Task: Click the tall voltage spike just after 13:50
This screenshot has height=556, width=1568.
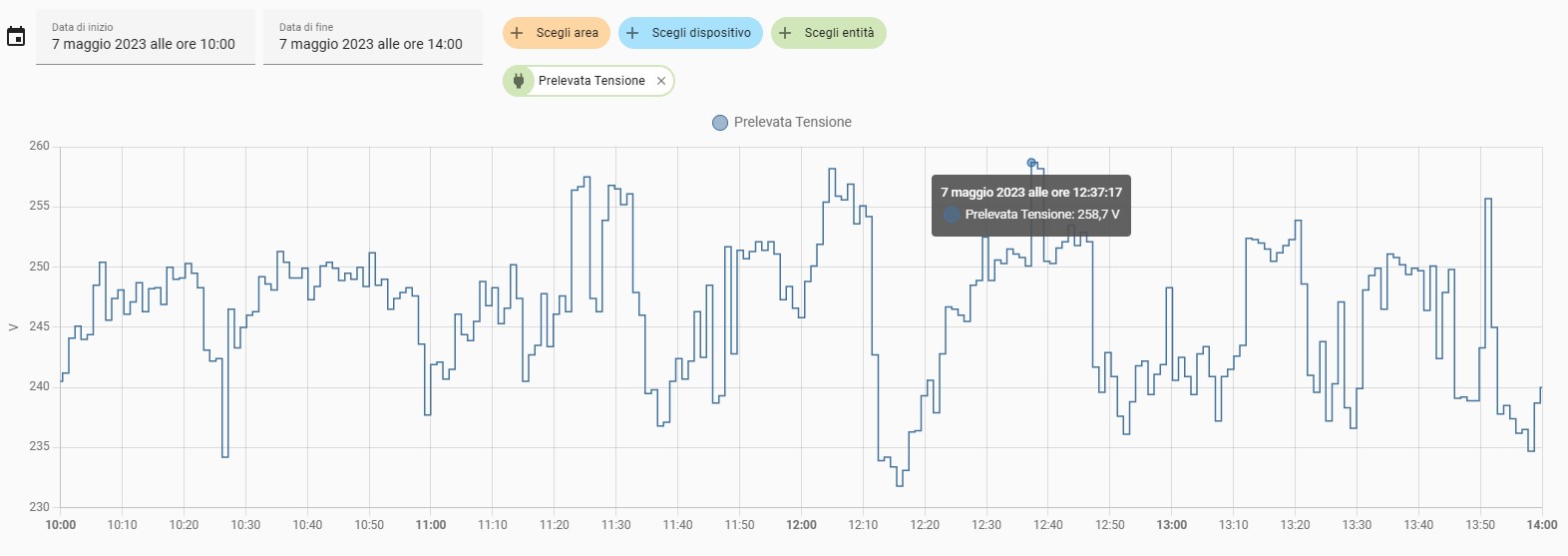Action: coord(1488,200)
